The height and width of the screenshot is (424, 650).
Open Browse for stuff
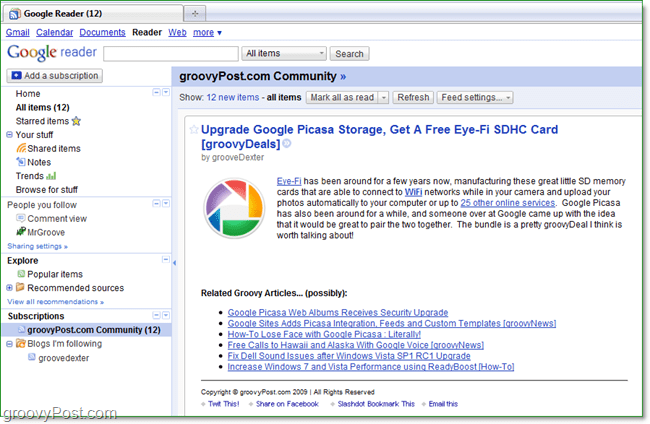tap(46, 189)
